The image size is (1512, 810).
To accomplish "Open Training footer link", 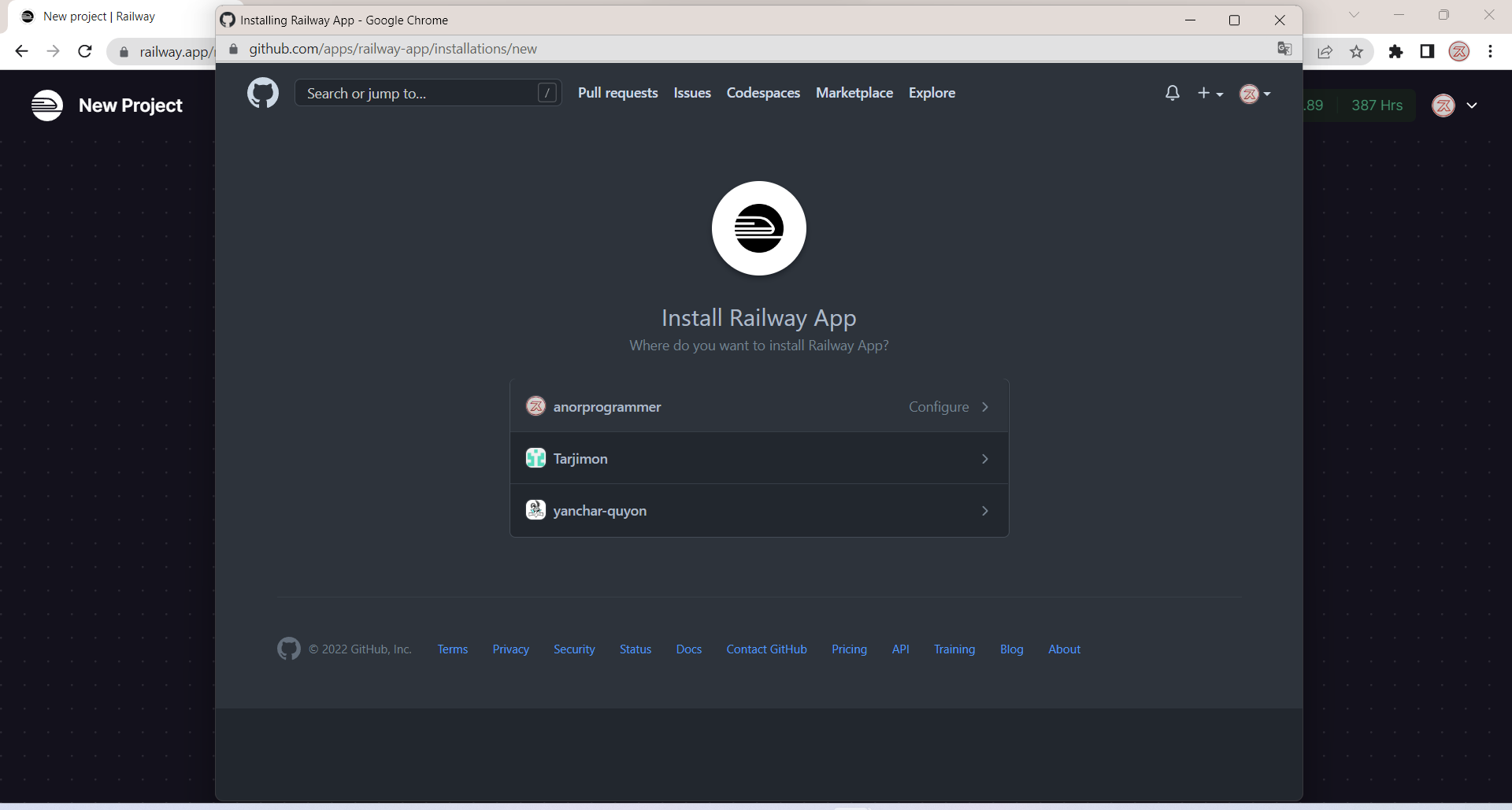I will [954, 649].
